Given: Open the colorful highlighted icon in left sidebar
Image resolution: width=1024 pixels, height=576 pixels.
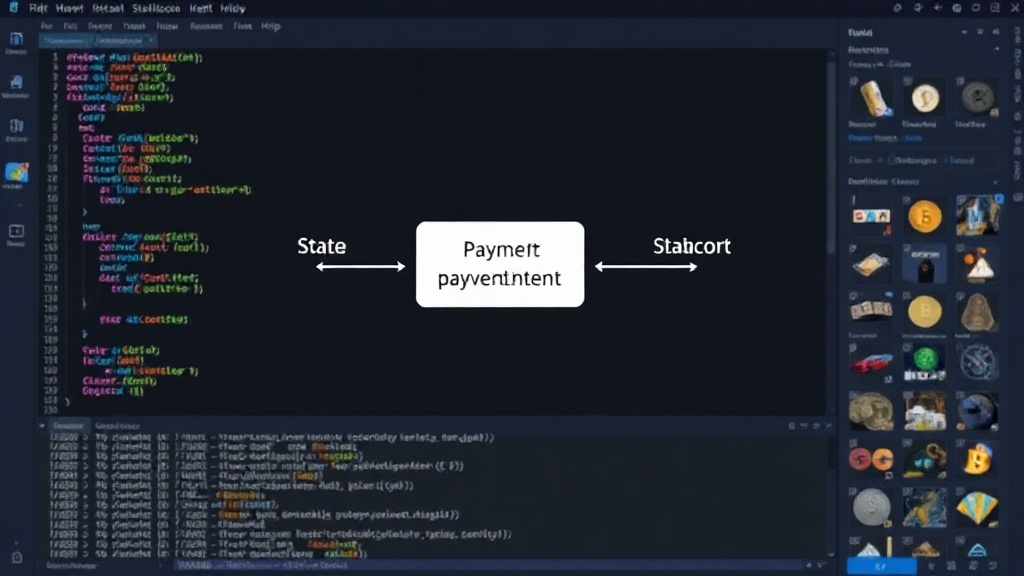Looking at the screenshot, I should click(x=16, y=172).
